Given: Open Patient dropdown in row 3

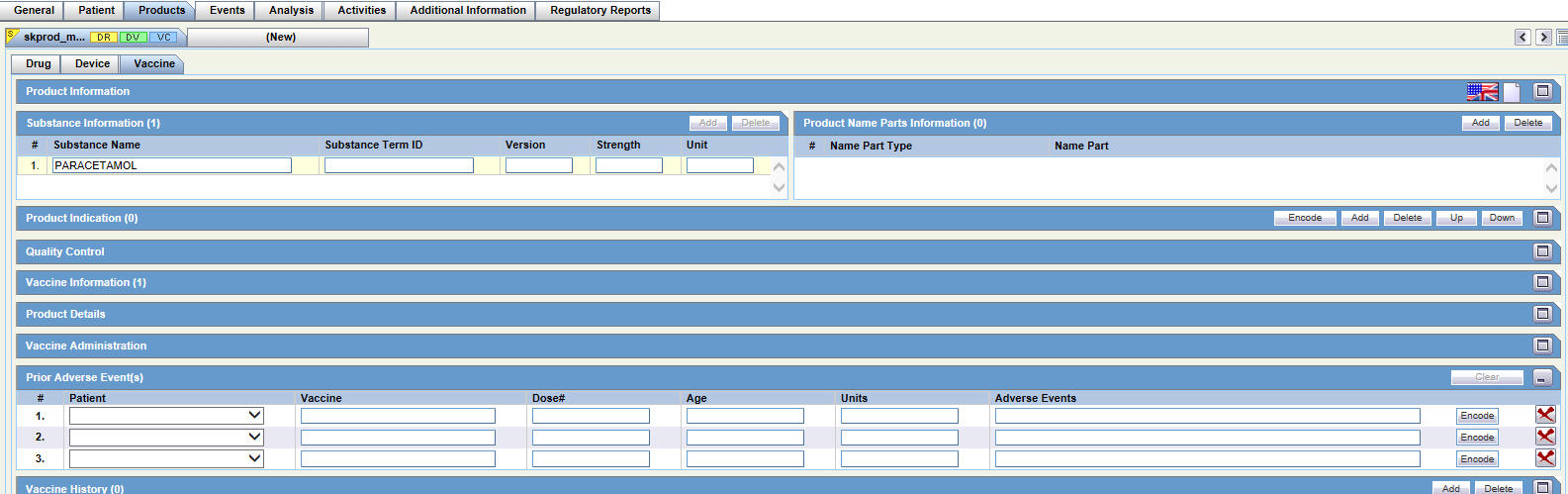Looking at the screenshot, I should pos(166,459).
